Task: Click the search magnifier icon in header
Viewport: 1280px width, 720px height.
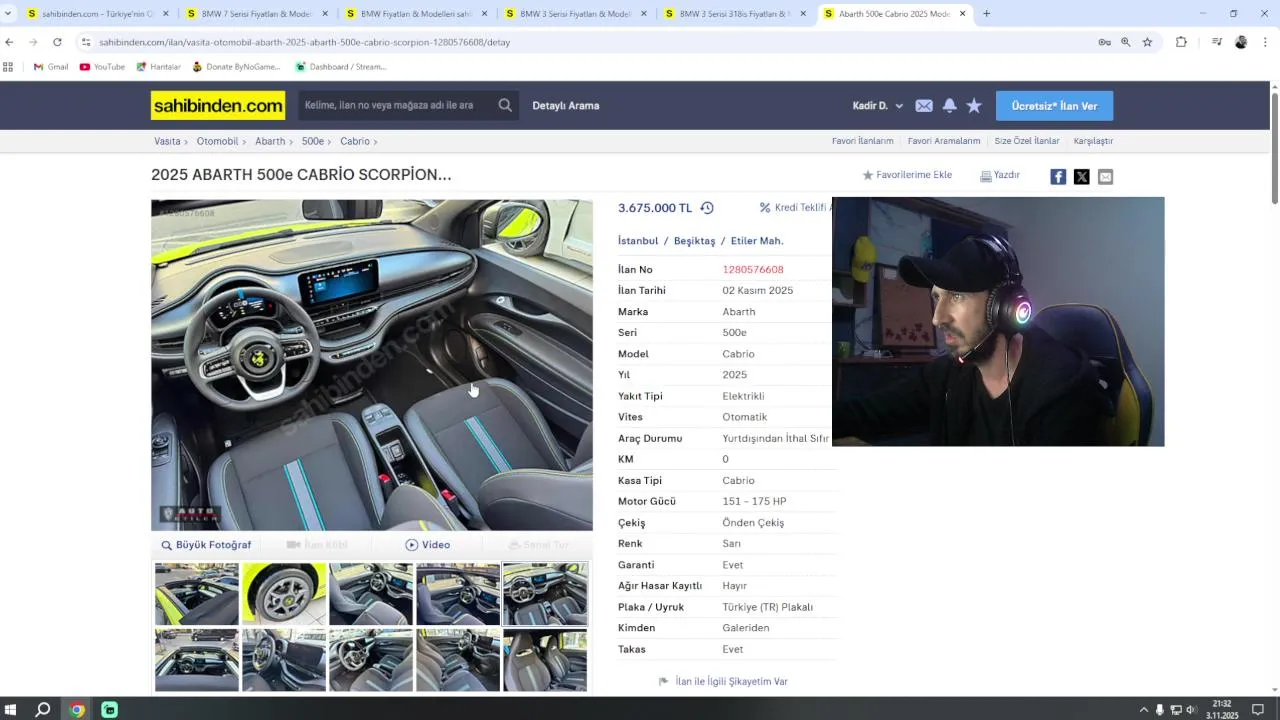Action: 505,105
